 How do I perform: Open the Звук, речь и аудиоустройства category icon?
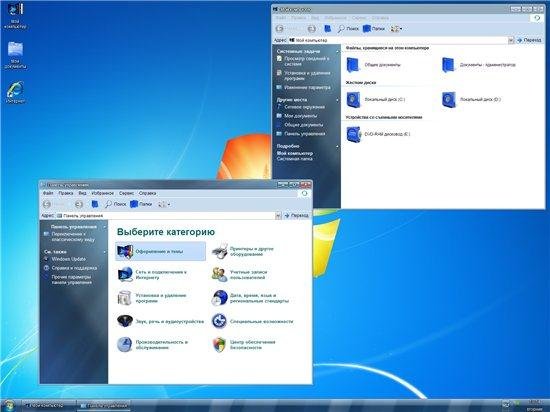125,321
